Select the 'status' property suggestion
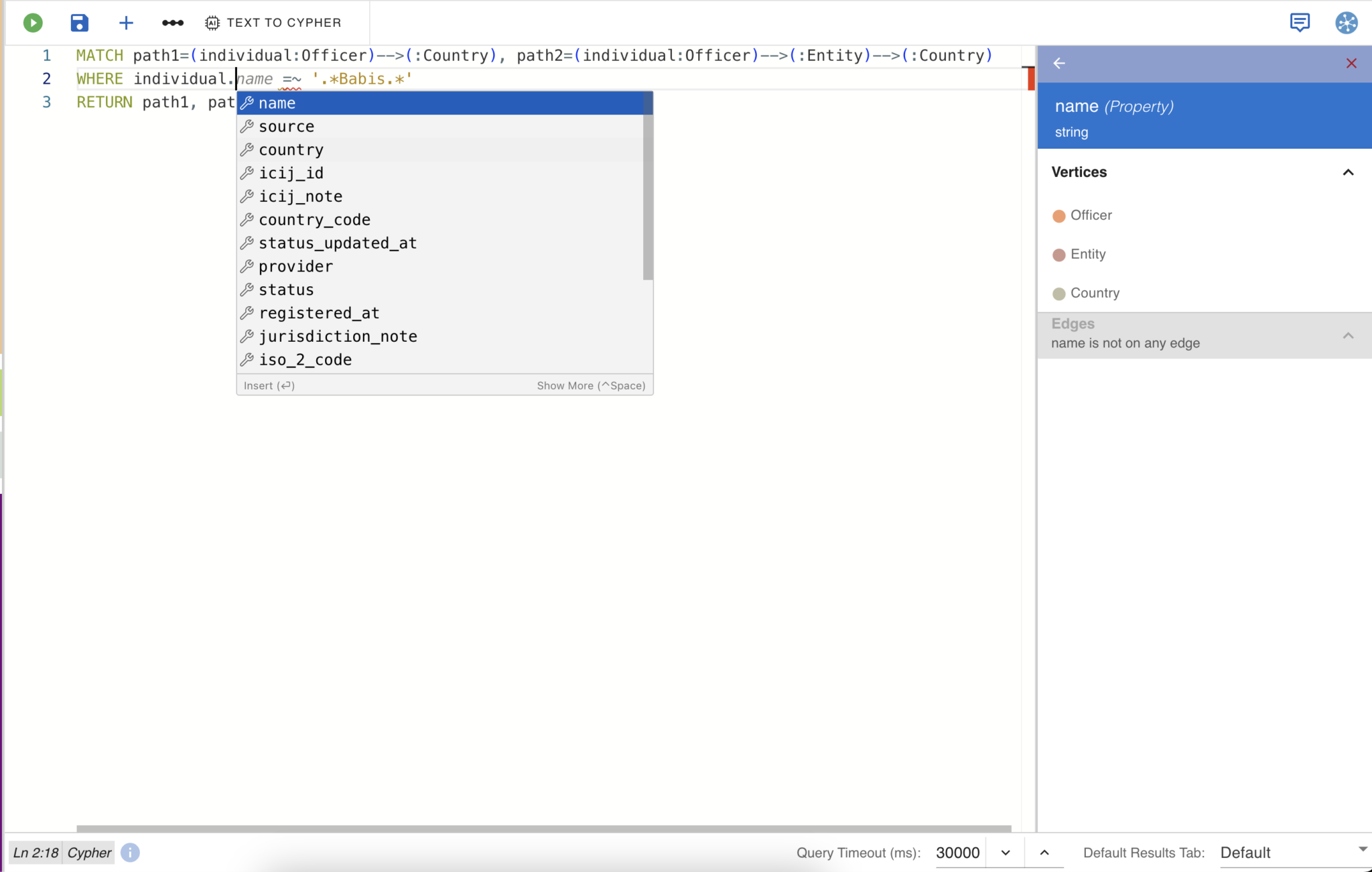 [x=440, y=290]
